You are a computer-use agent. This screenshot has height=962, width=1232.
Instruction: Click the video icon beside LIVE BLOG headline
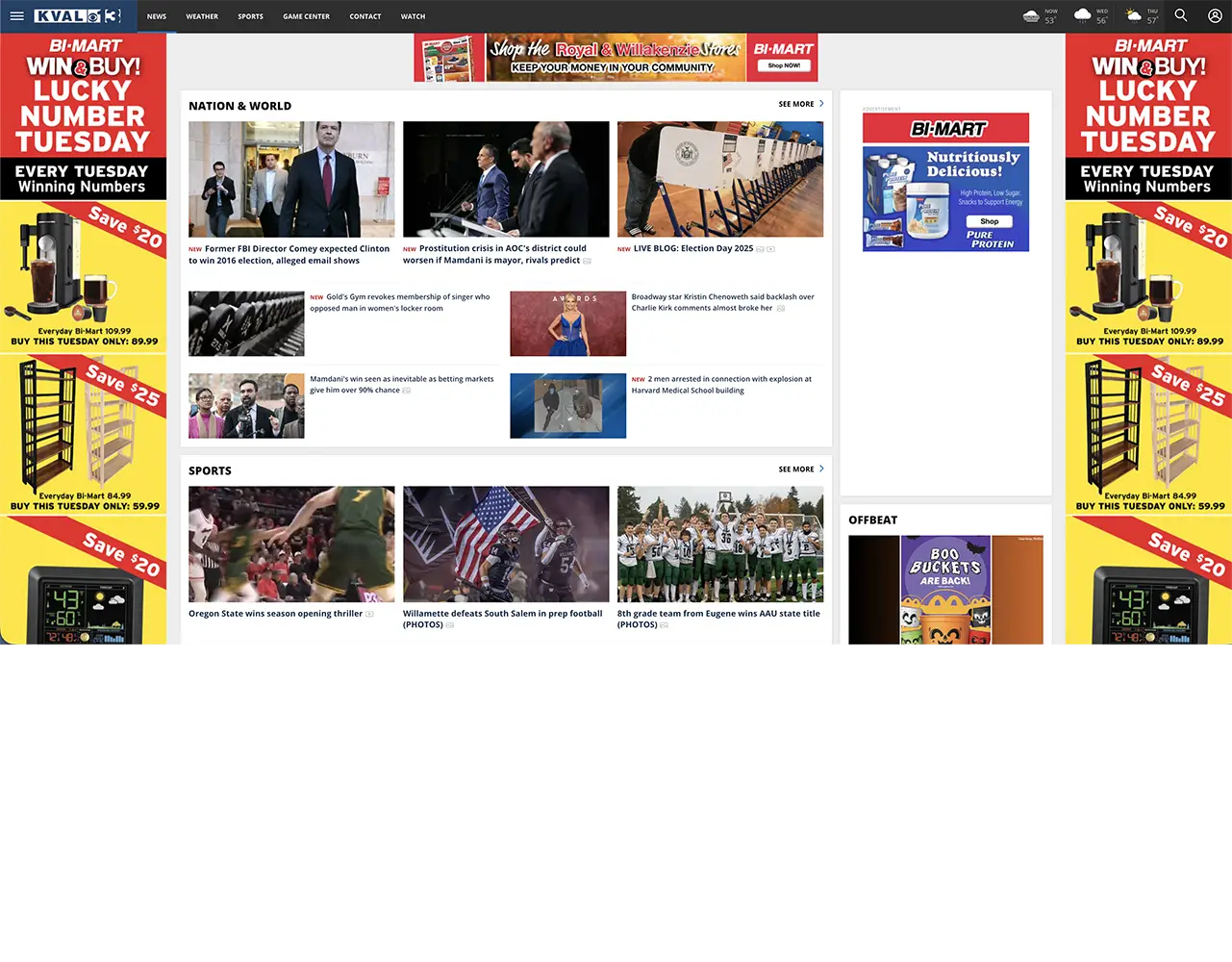pos(771,249)
